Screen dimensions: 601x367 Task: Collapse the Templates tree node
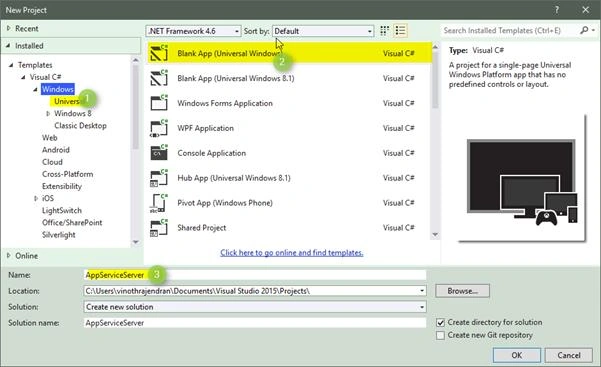coord(11,65)
